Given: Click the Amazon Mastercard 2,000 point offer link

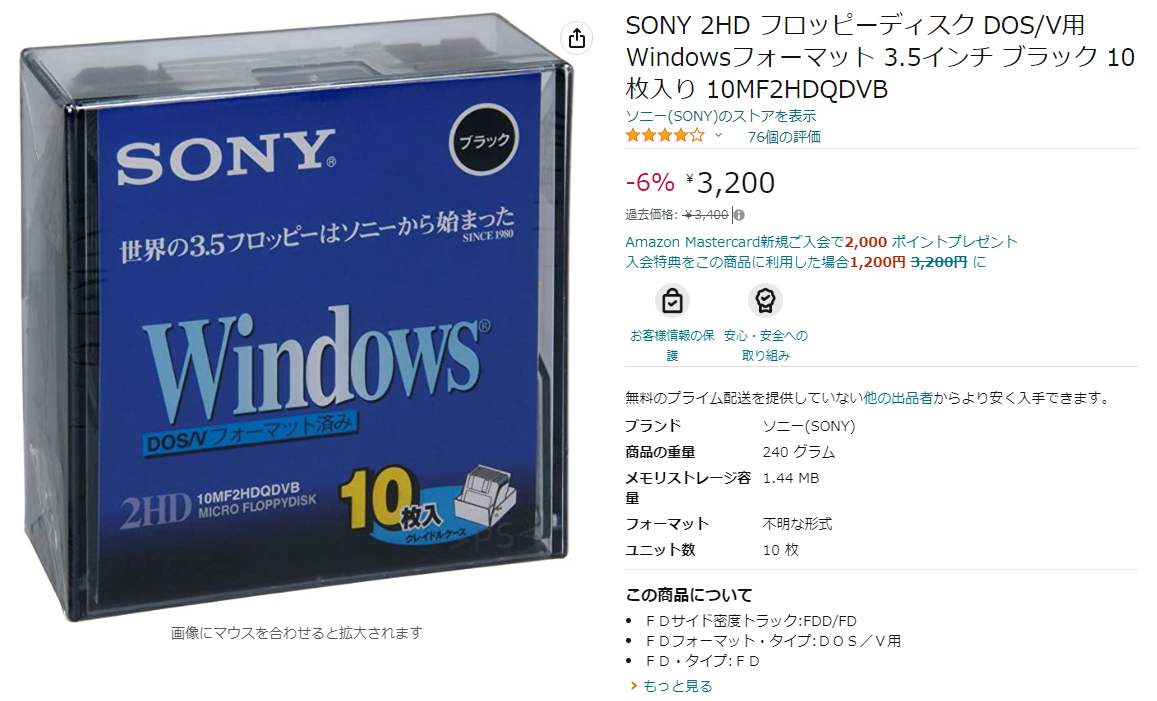Looking at the screenshot, I should pos(821,241).
